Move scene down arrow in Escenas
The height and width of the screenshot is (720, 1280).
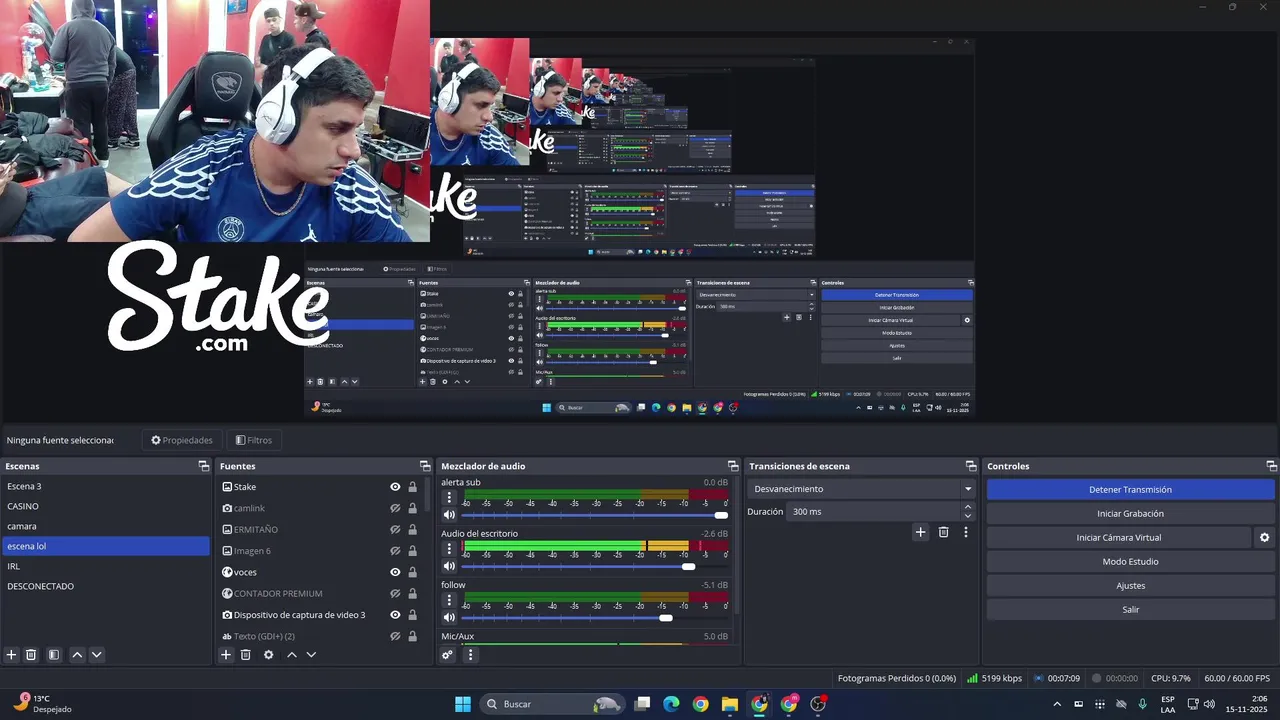click(96, 655)
